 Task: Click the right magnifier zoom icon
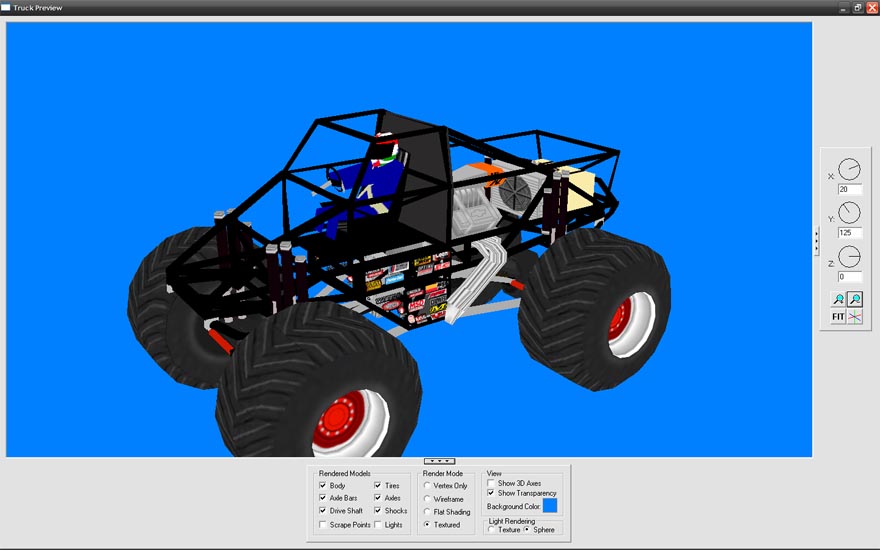(x=855, y=299)
